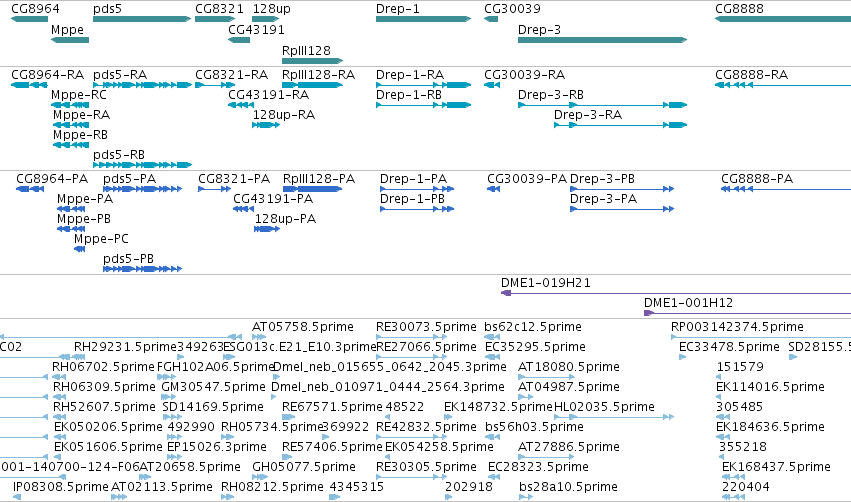851x502 pixels.
Task: Open the RpIII128-RA transcript label
Action: tap(319, 74)
